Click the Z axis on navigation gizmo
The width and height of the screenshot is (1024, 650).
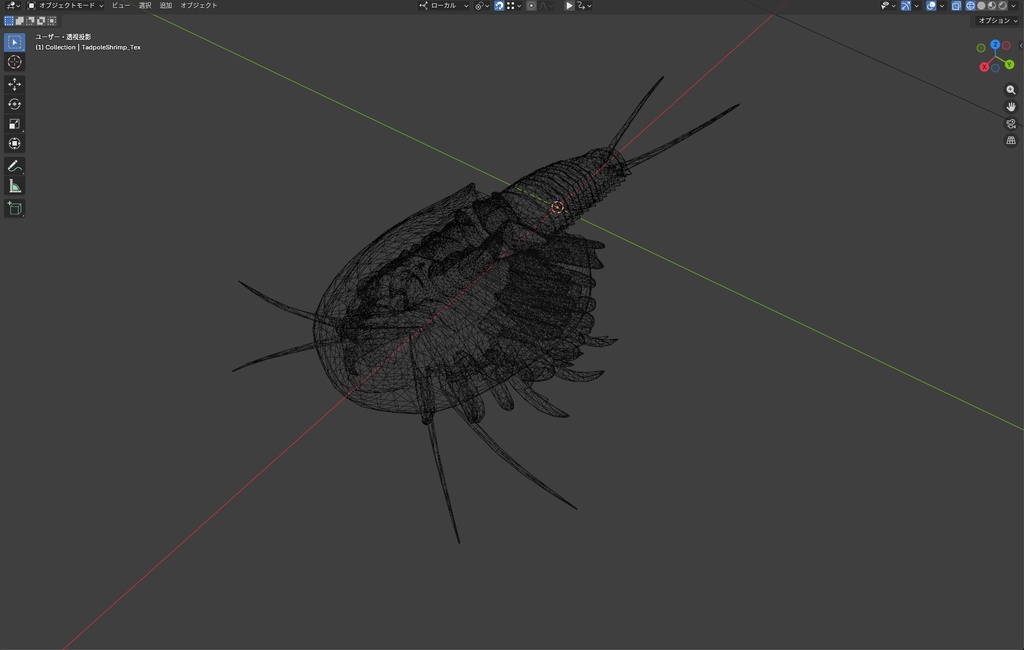[x=995, y=44]
